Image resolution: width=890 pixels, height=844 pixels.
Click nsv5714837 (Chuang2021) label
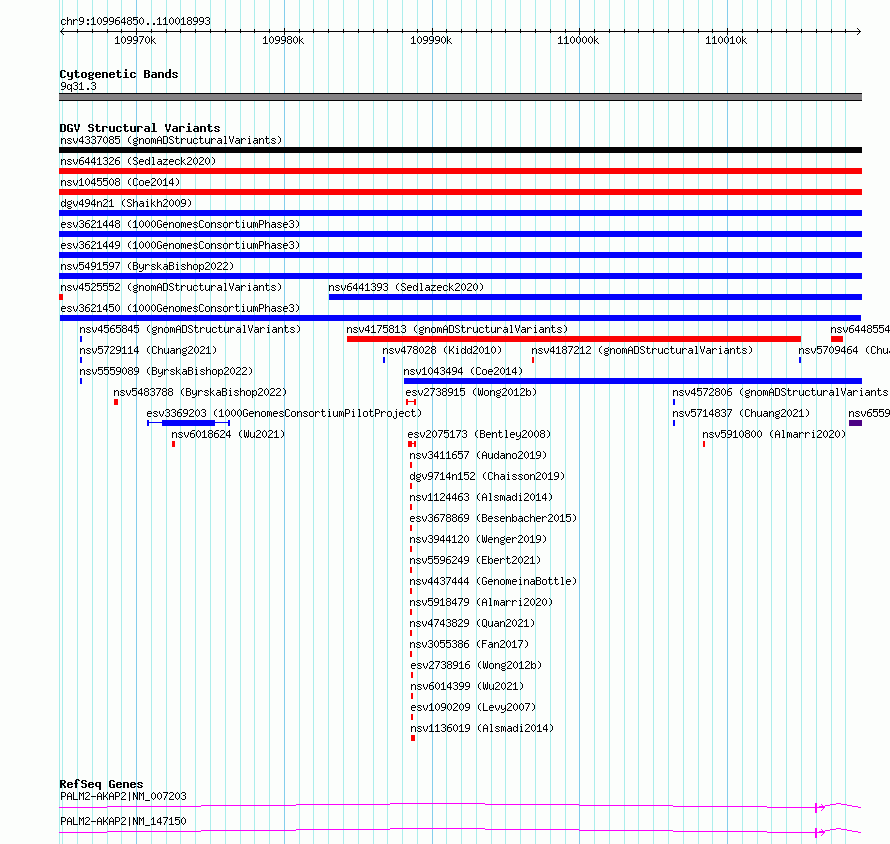click(741, 413)
